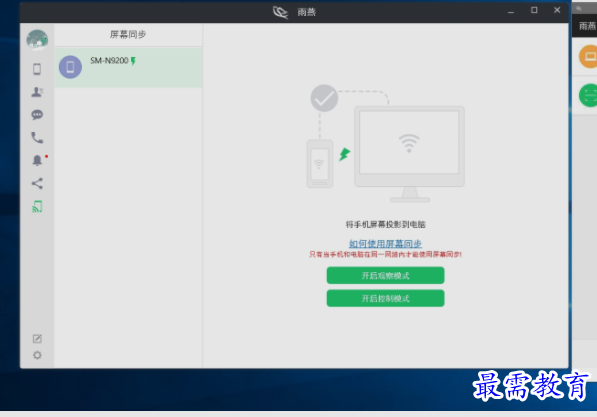This screenshot has height=417, width=597.
Task: Open the settings gear icon
Action: point(37,355)
